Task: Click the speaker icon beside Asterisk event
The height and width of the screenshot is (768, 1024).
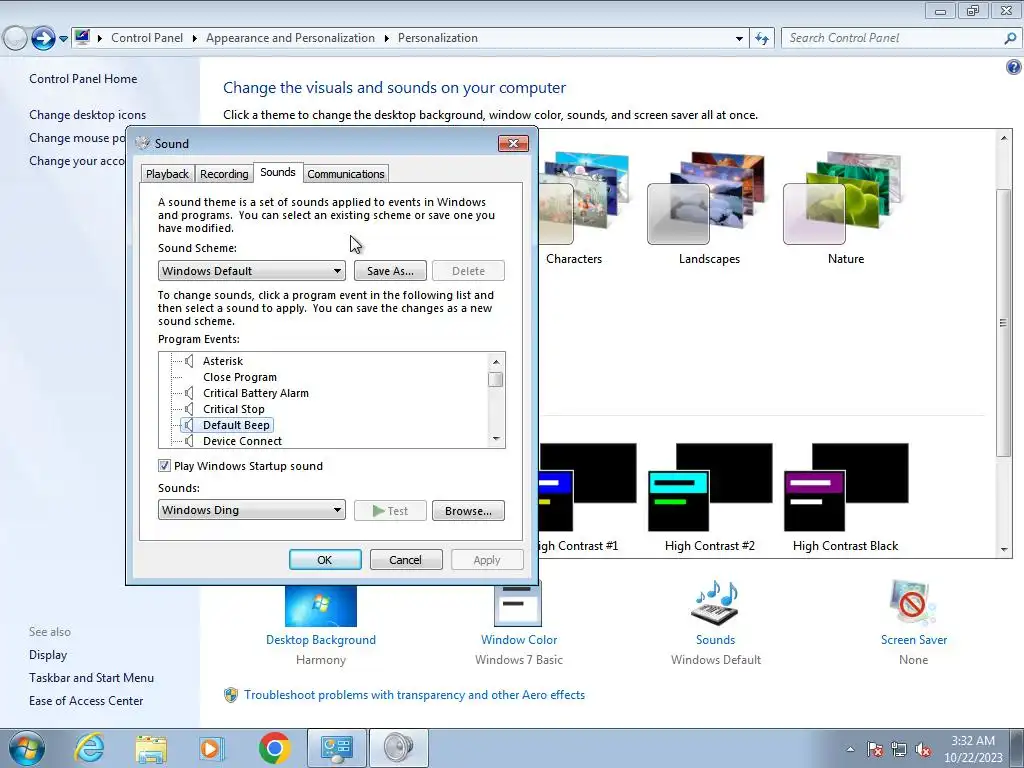Action: point(189,361)
